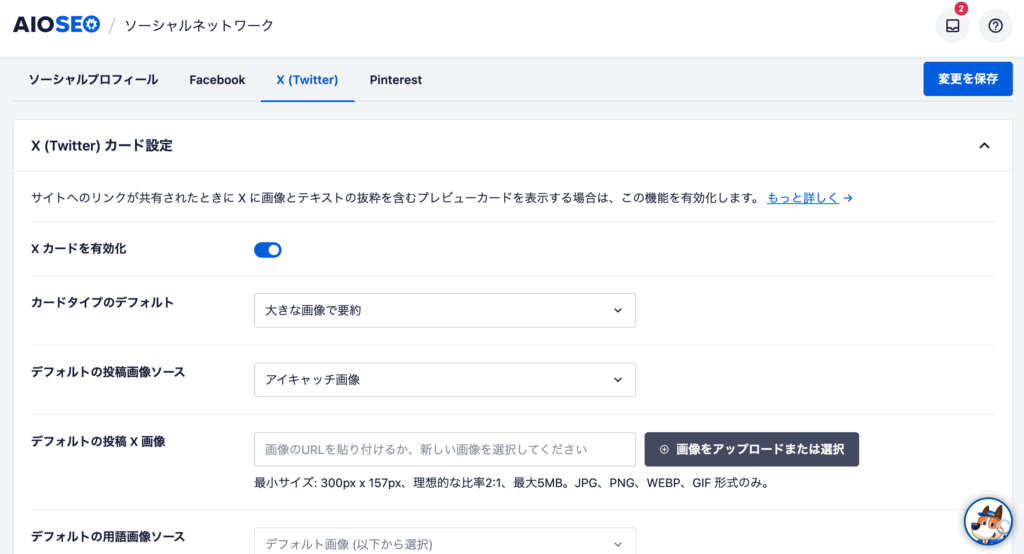
Task: Switch to the Pinterest tab
Action: (396, 80)
